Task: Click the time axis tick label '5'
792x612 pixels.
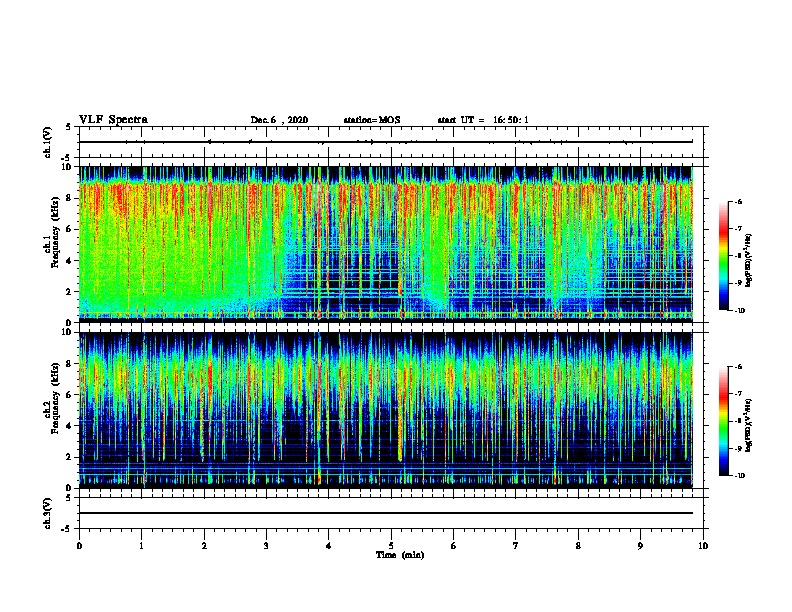Action: coord(391,545)
